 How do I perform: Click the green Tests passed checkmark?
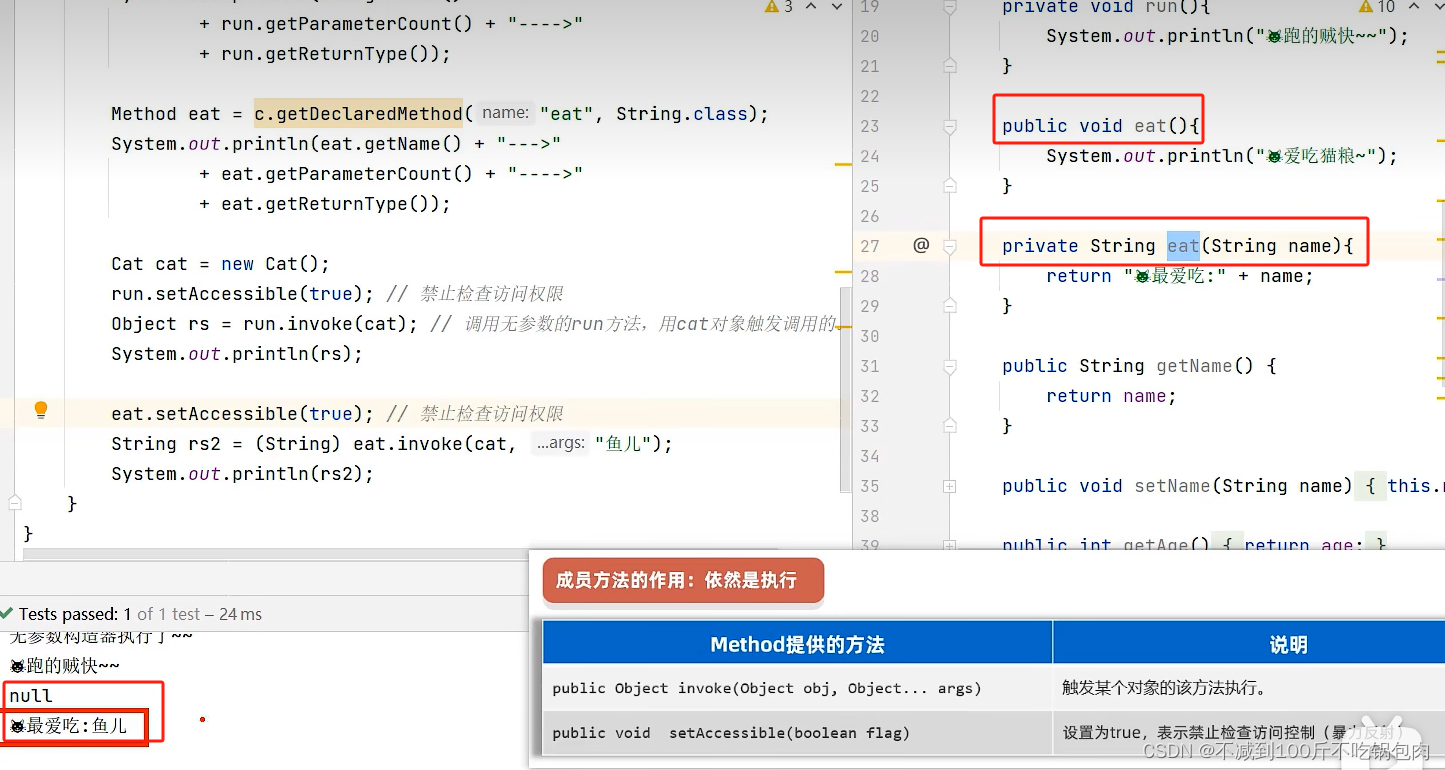click(7, 614)
